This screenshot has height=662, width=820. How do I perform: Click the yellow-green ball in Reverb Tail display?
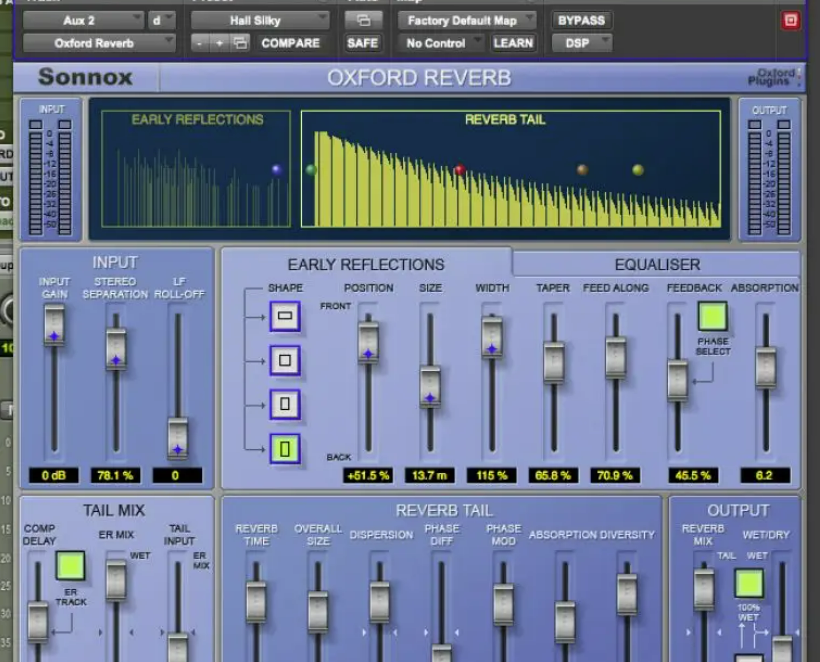(x=638, y=169)
